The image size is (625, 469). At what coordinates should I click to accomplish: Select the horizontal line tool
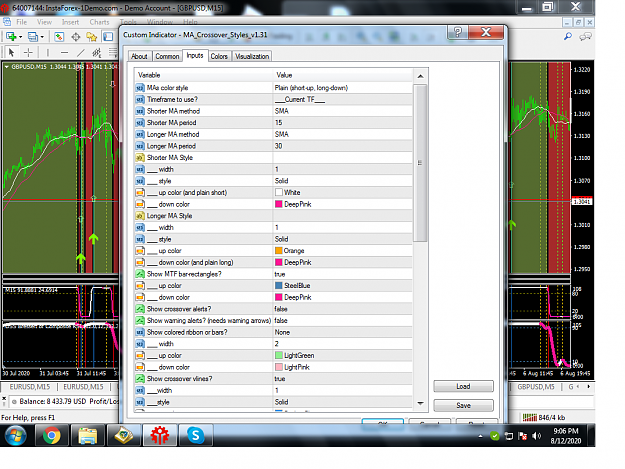65,52
